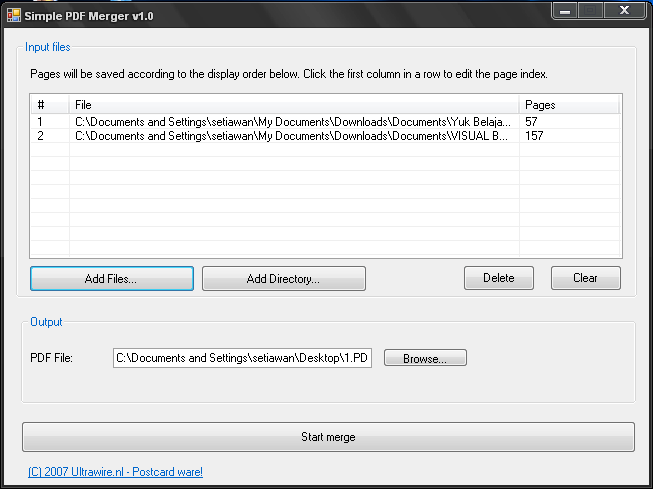Click the # column header
The image size is (653, 489).
coord(50,105)
